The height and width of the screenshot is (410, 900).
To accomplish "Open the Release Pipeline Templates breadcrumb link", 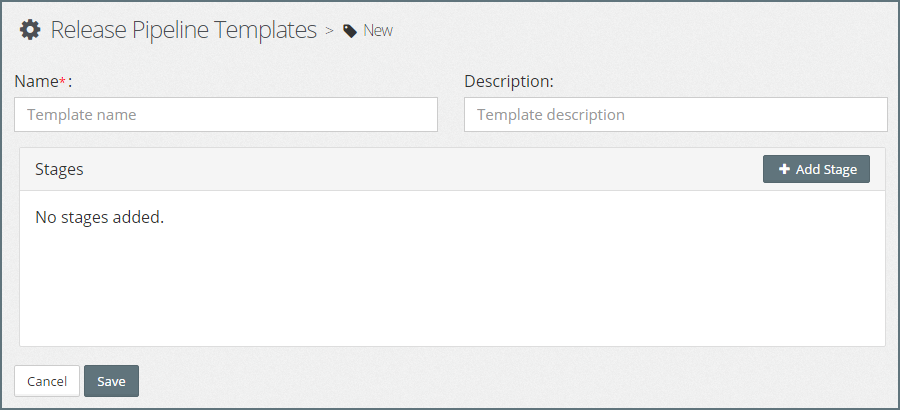I will pos(183,30).
